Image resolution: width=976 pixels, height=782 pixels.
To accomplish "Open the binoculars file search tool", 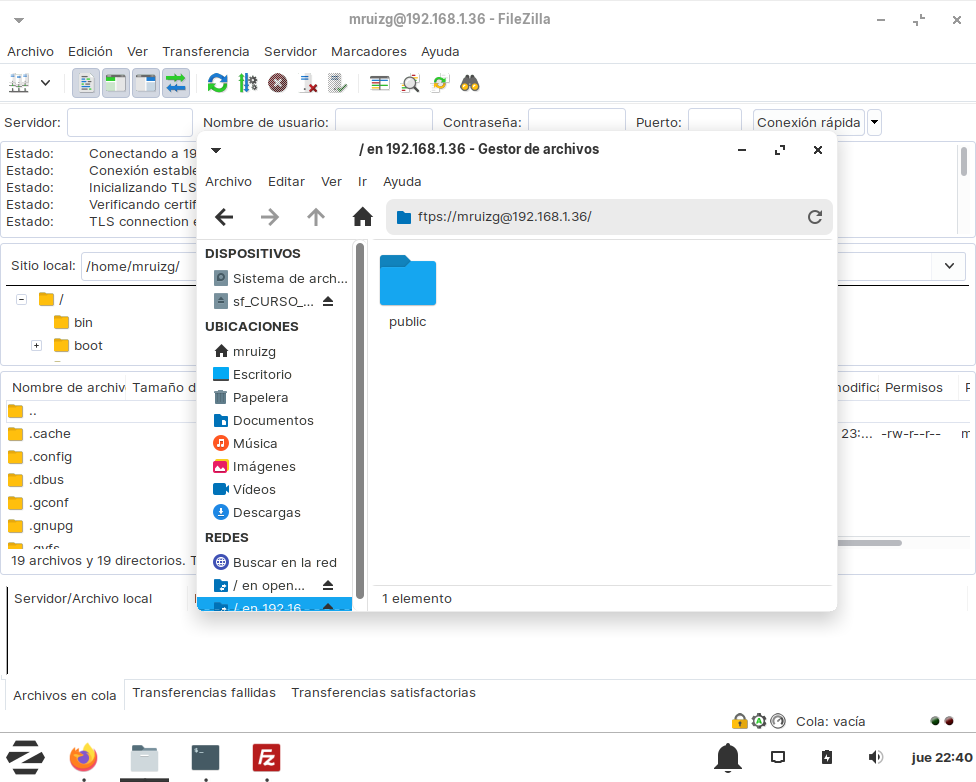I will tap(470, 83).
